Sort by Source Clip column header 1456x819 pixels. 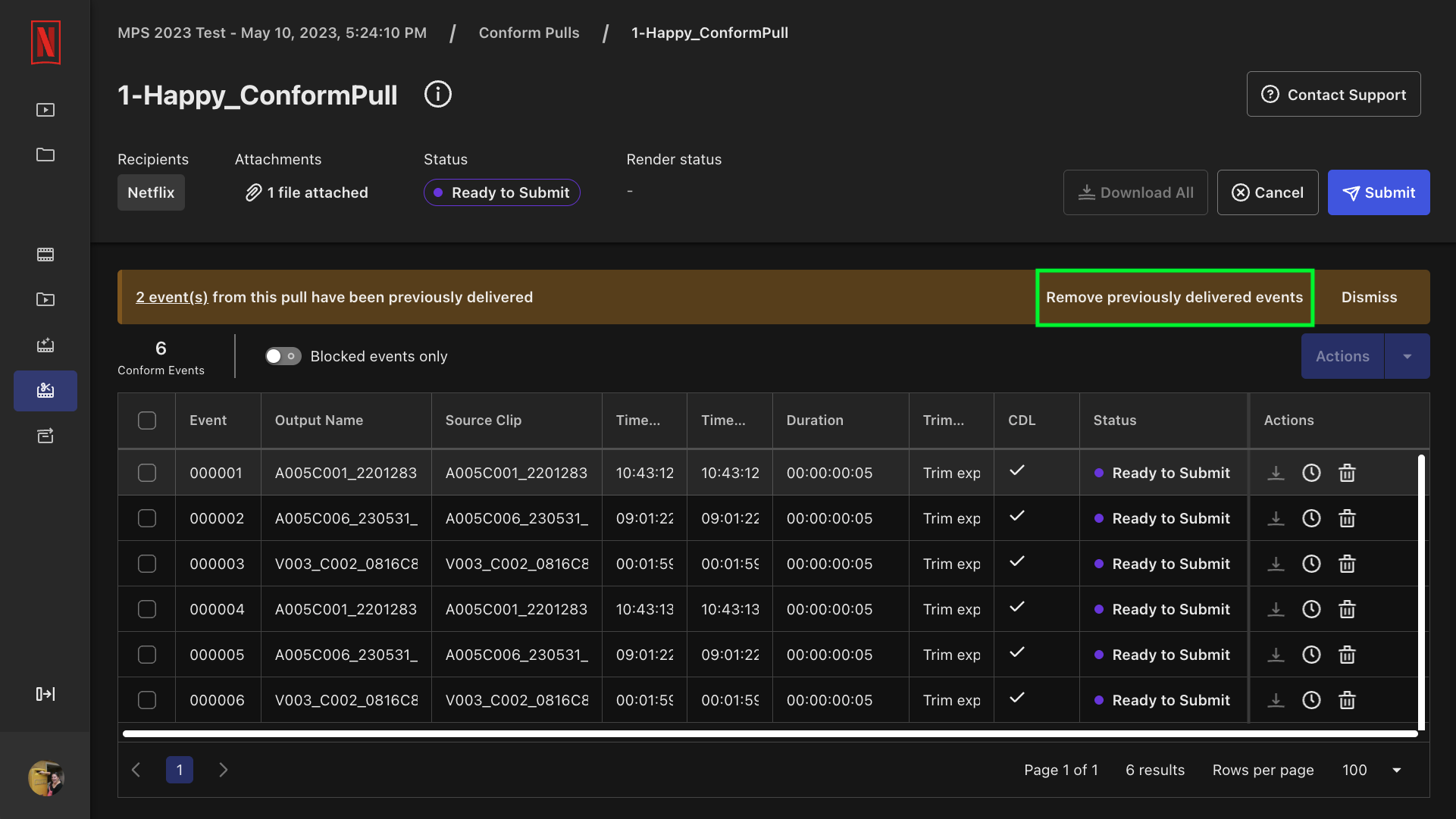point(517,420)
